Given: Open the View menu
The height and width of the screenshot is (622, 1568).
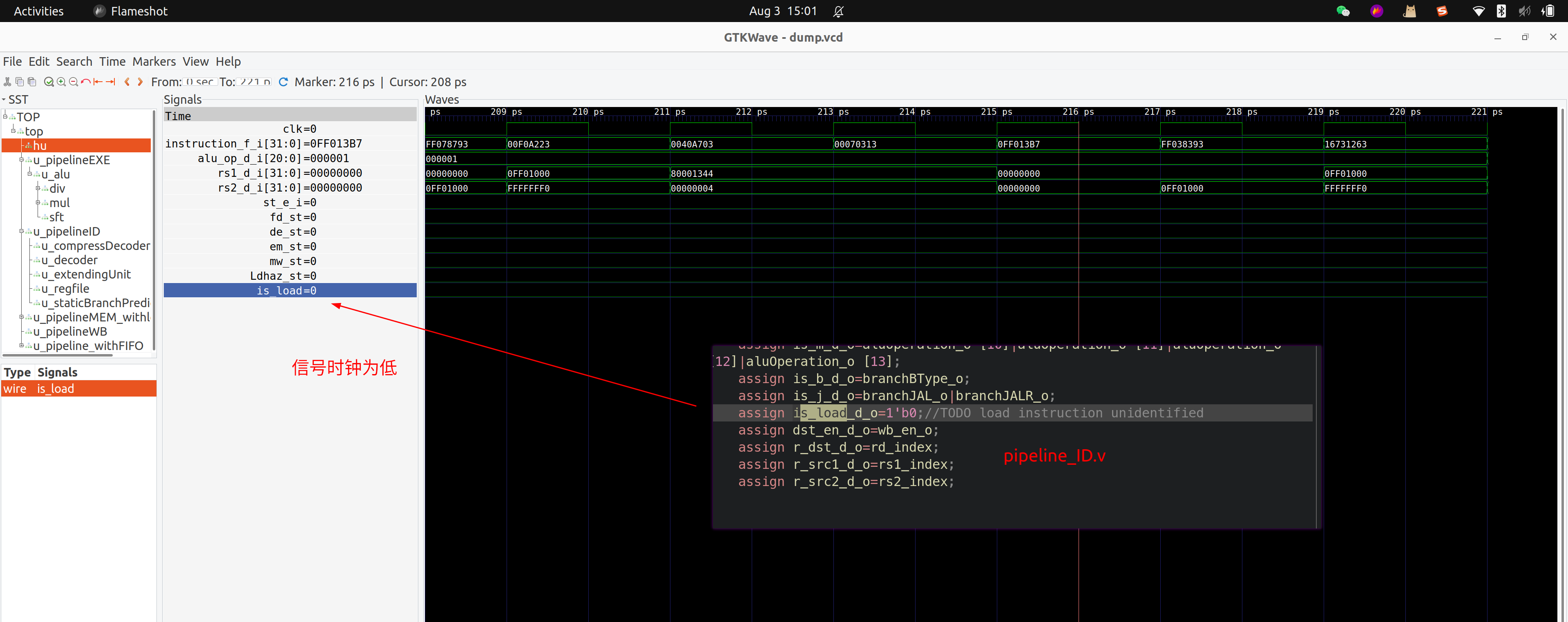Looking at the screenshot, I should (x=195, y=62).
